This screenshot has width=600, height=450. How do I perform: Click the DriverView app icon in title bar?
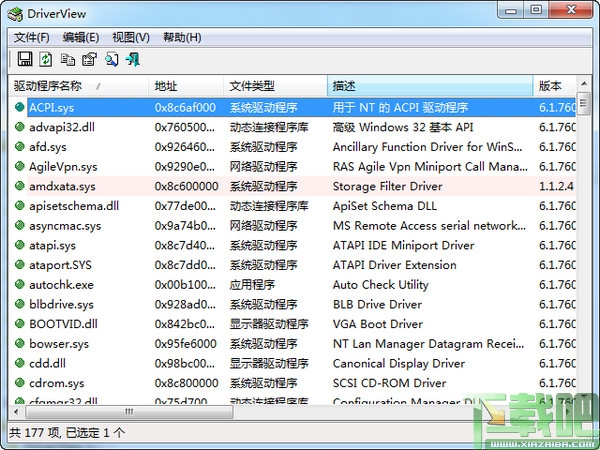tap(15, 14)
